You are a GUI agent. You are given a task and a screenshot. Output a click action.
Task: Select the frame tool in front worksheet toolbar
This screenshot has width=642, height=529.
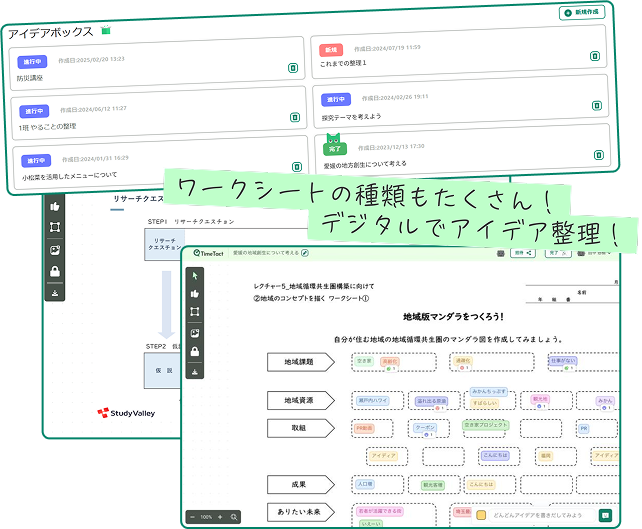pyautogui.click(x=195, y=312)
